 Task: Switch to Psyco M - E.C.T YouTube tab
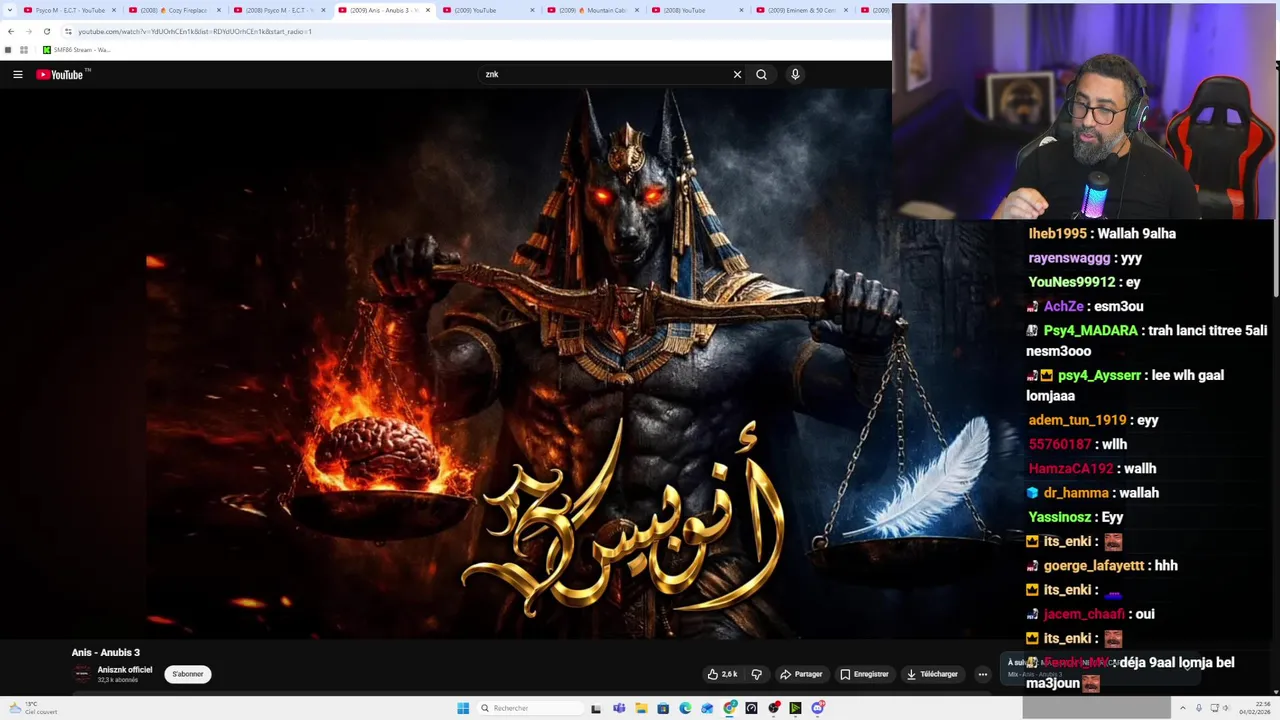[71, 10]
